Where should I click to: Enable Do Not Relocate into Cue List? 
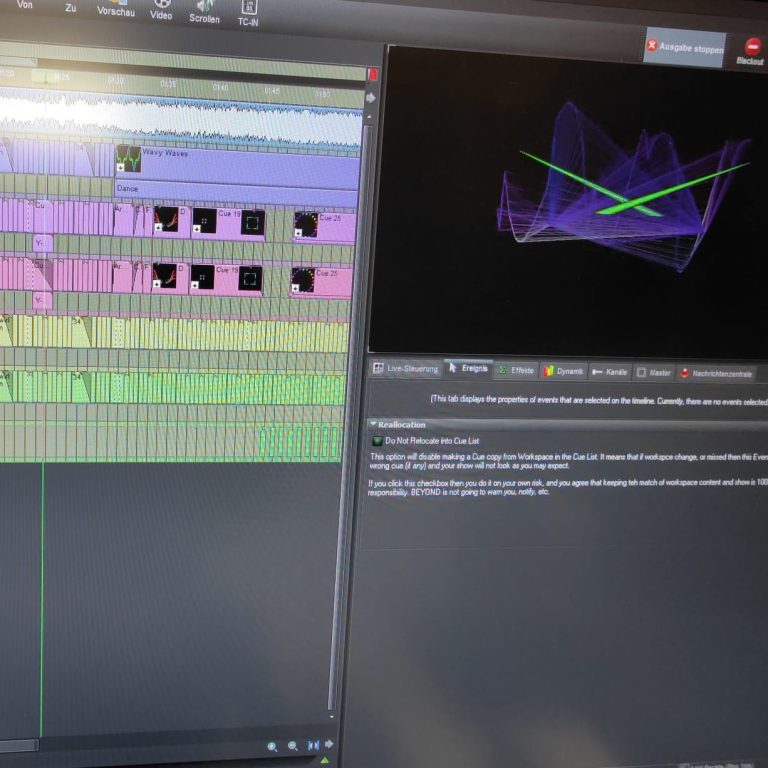377,440
